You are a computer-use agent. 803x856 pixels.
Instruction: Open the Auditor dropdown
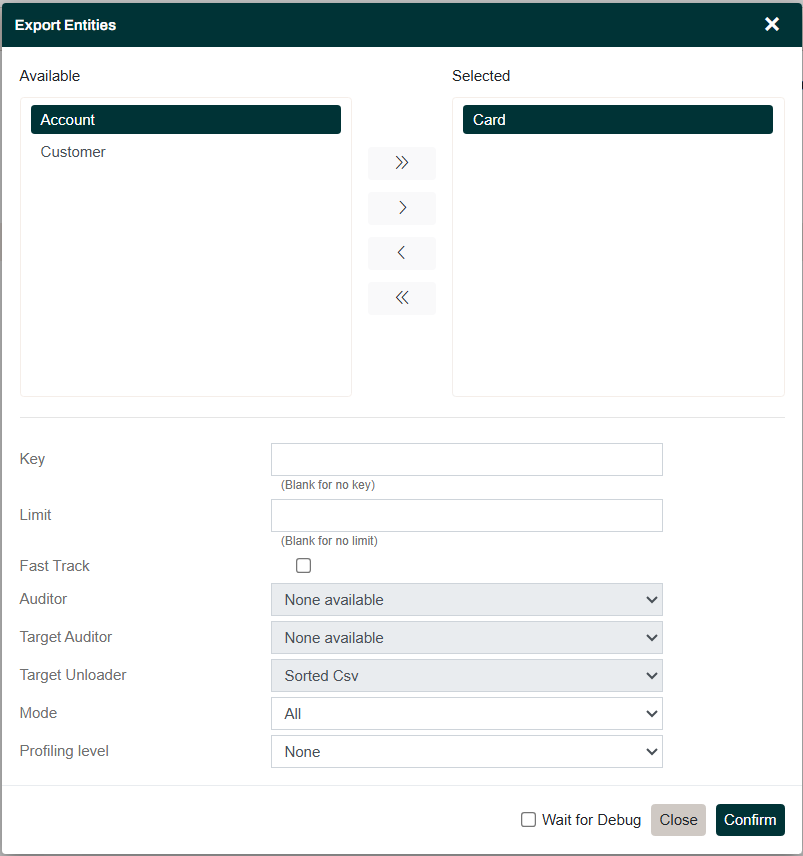click(466, 599)
